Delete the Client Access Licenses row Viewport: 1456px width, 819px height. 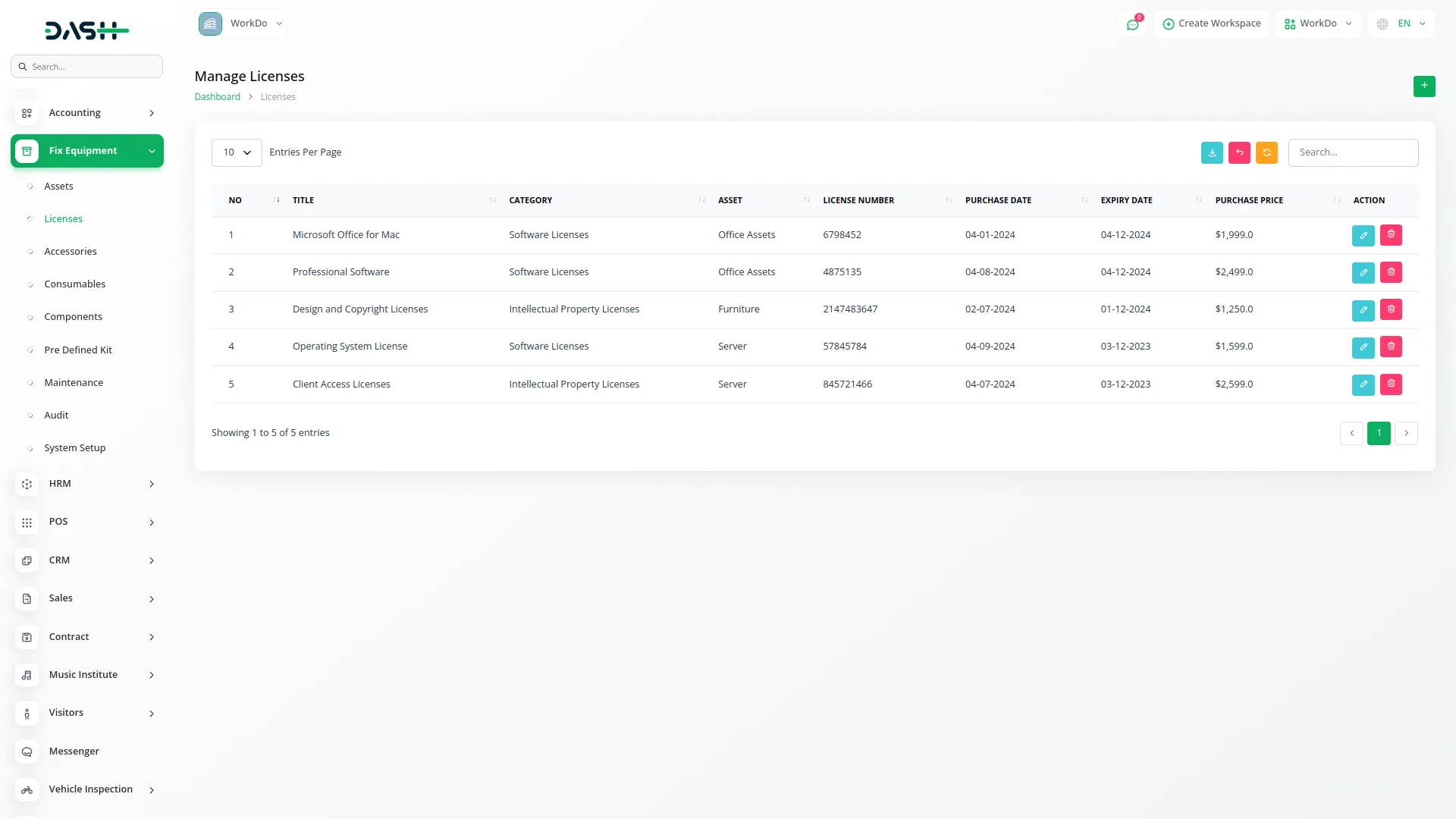(1391, 384)
